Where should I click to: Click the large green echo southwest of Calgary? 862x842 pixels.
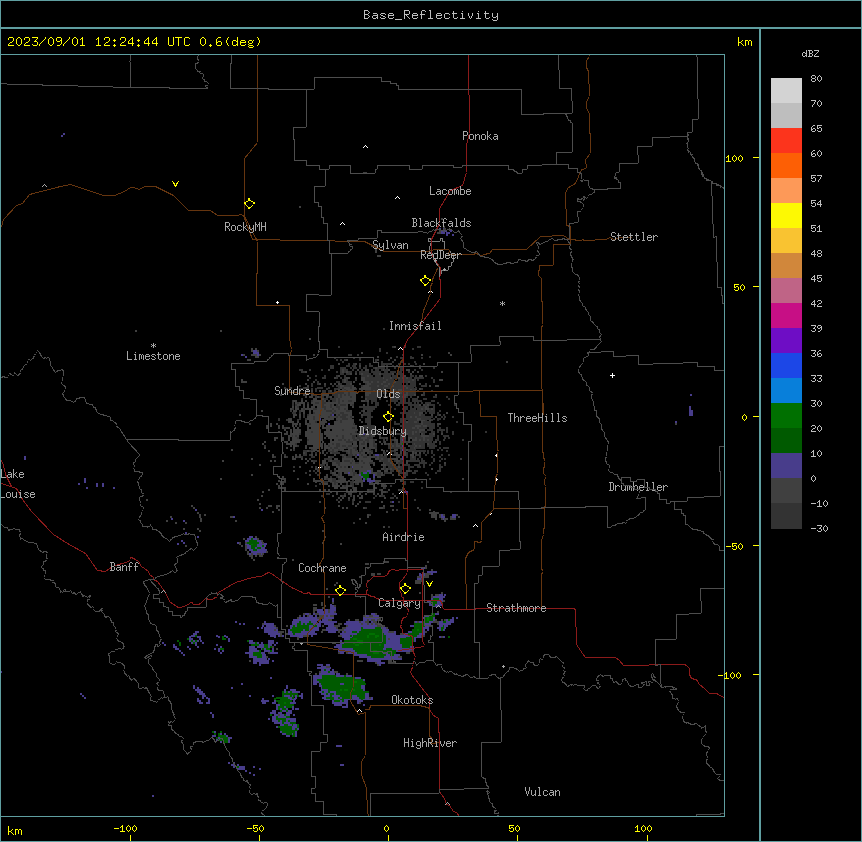point(367,640)
